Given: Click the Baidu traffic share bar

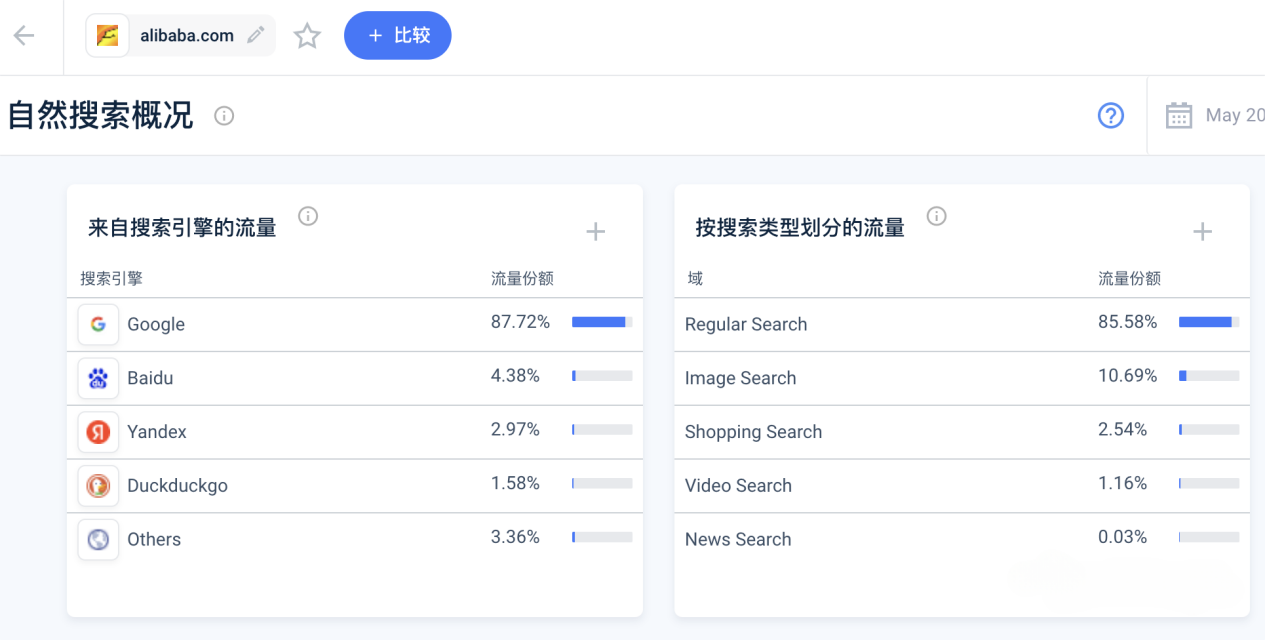Looking at the screenshot, I should 602,376.
